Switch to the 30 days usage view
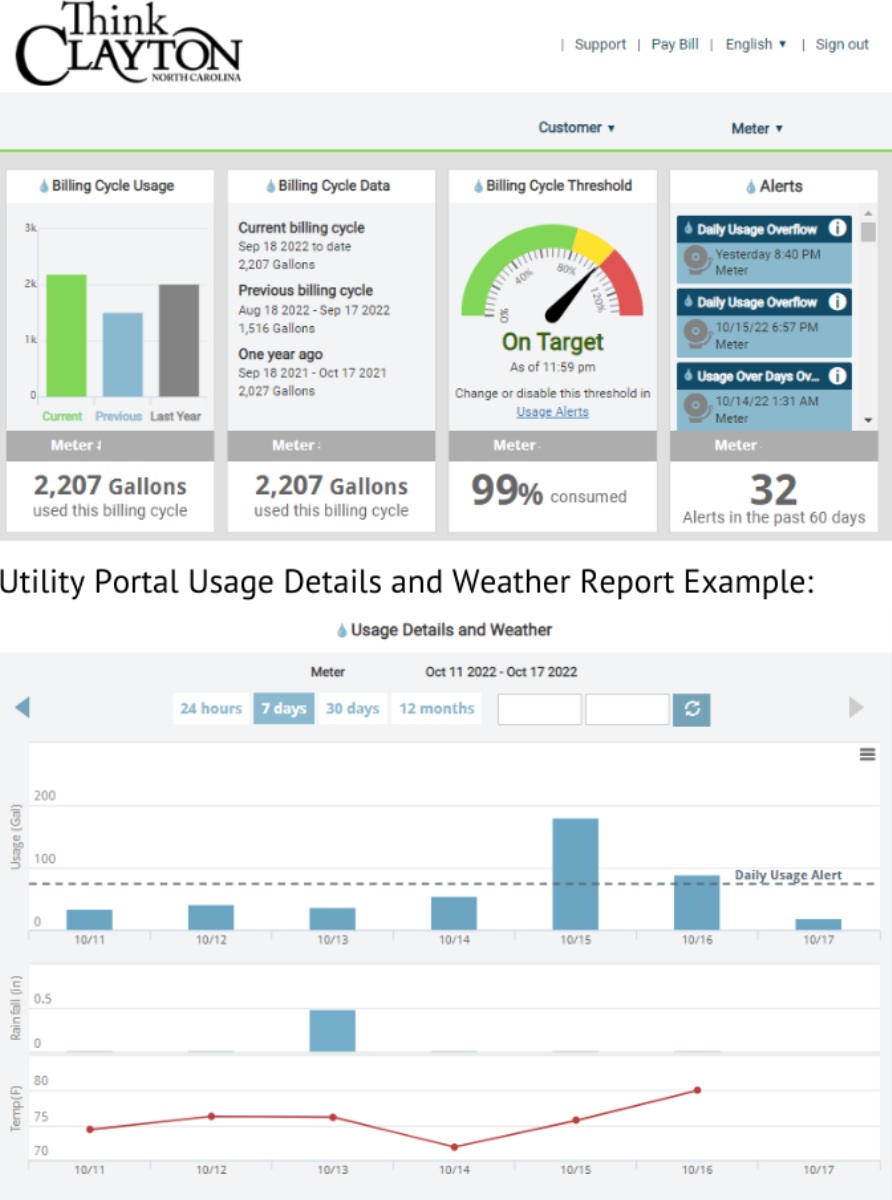 (353, 708)
